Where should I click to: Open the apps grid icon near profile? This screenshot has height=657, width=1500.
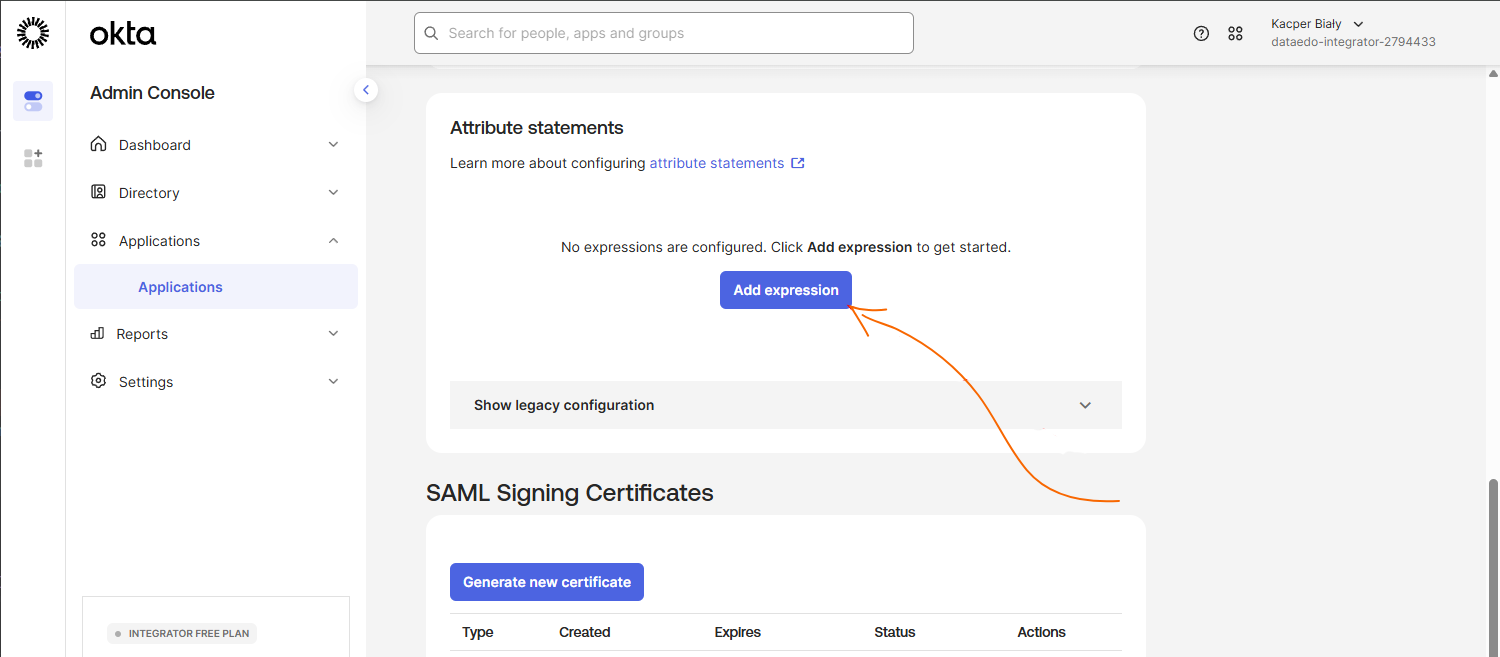[1235, 33]
